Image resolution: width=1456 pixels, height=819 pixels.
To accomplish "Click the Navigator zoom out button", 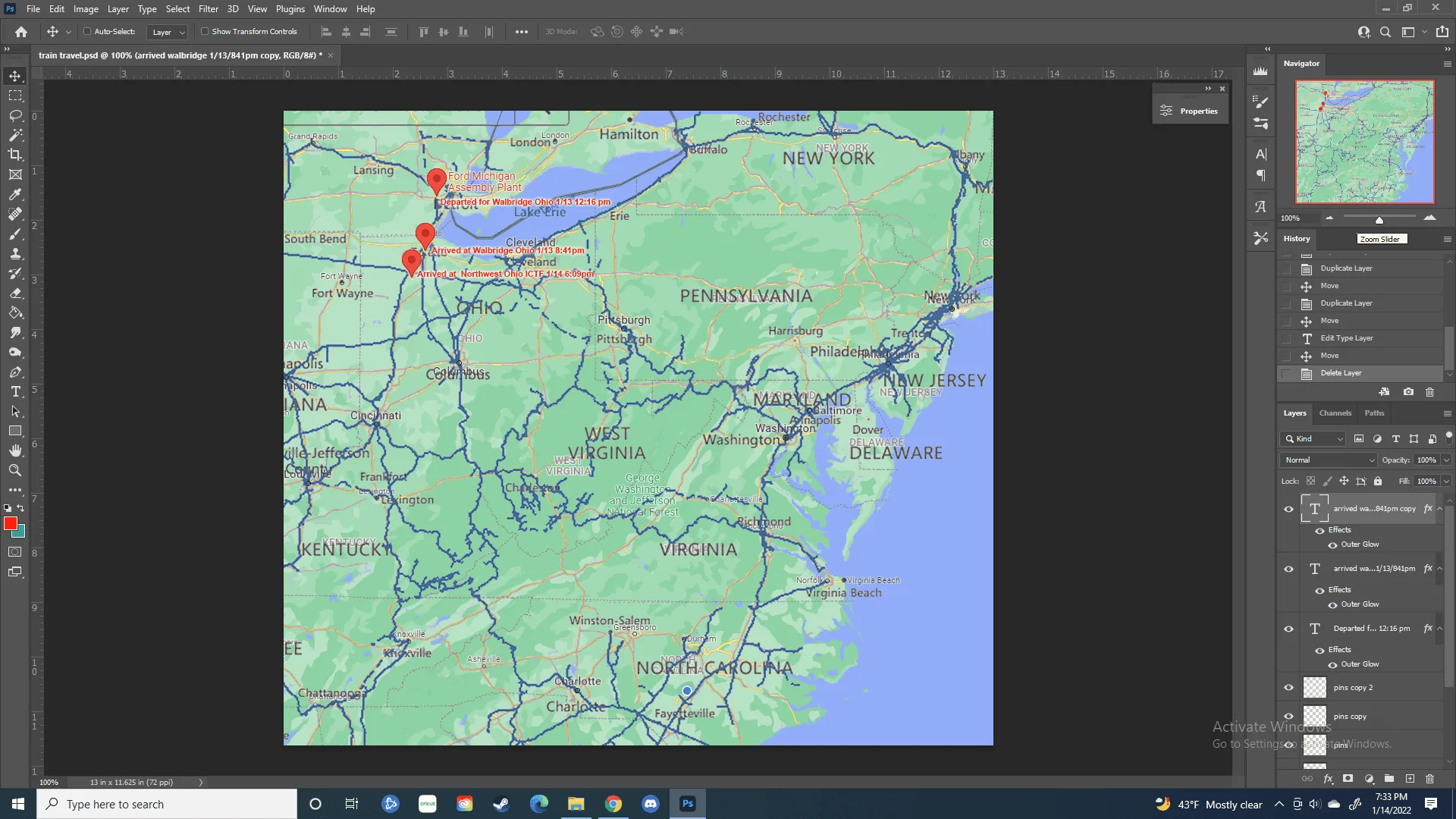I will click(1329, 218).
